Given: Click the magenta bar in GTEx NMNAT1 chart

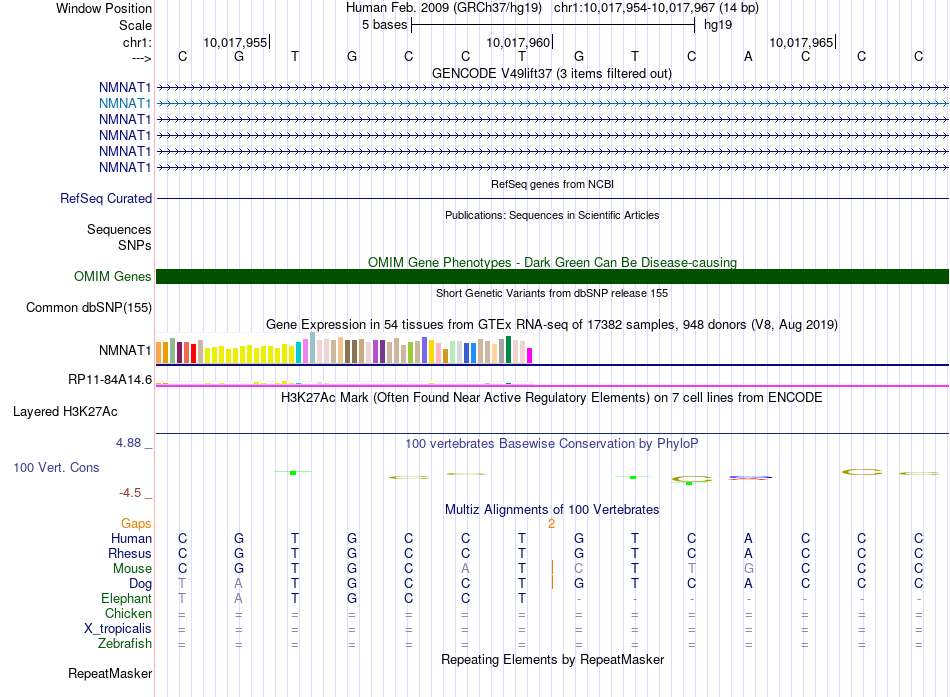Looking at the screenshot, I should pos(530,355).
